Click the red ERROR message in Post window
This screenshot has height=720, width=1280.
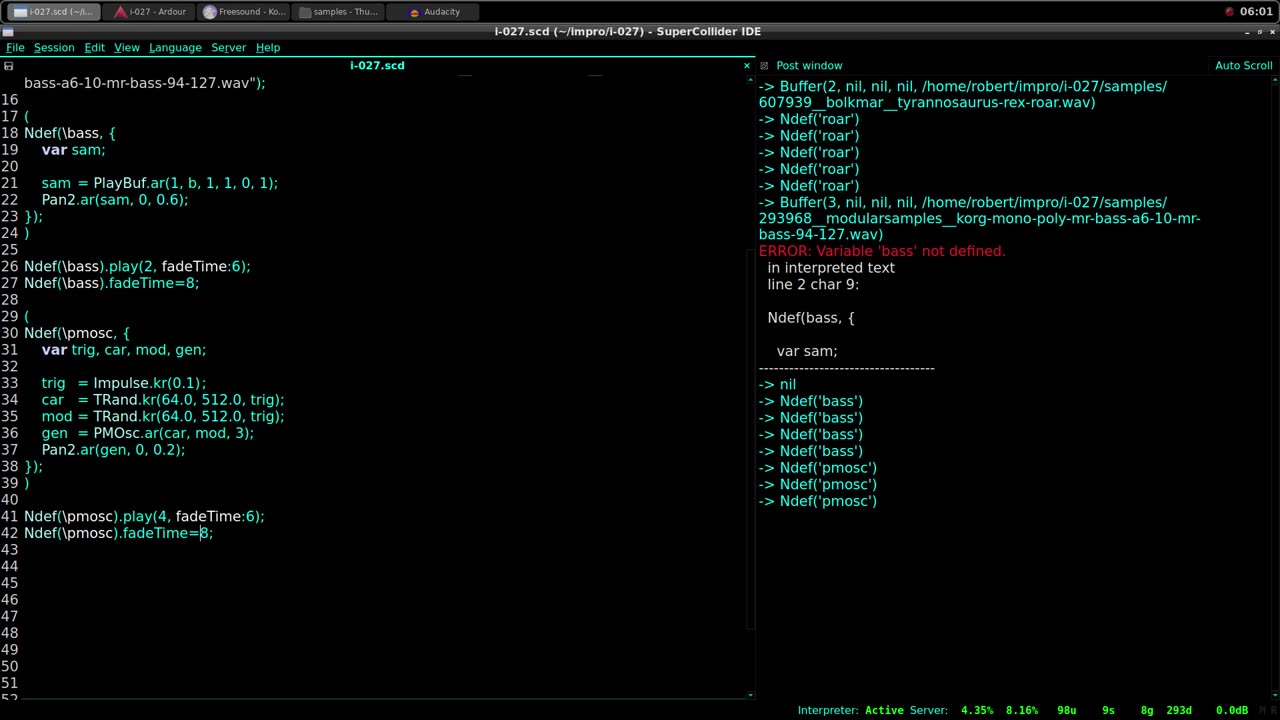tap(882, 251)
